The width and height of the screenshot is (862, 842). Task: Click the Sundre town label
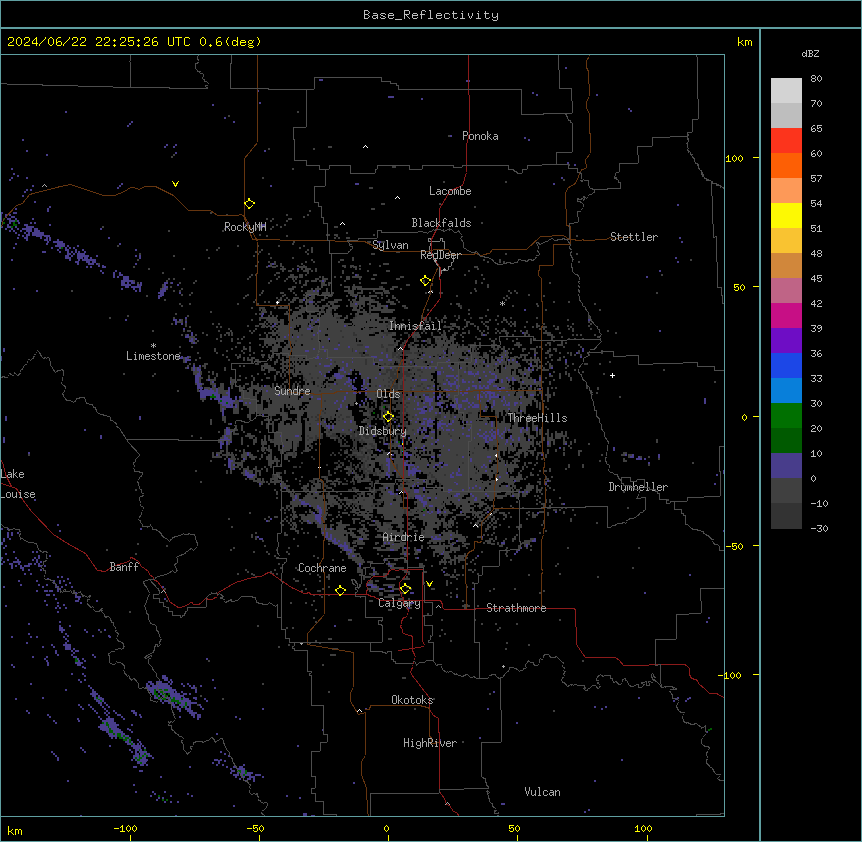coord(292,391)
